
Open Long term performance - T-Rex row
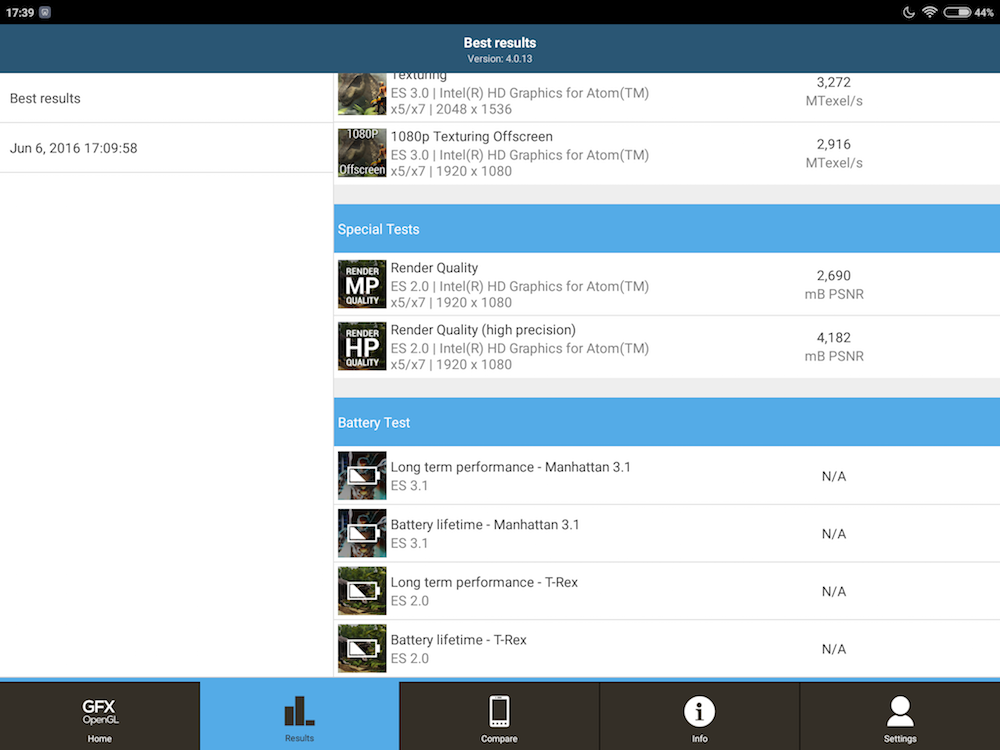coord(666,591)
